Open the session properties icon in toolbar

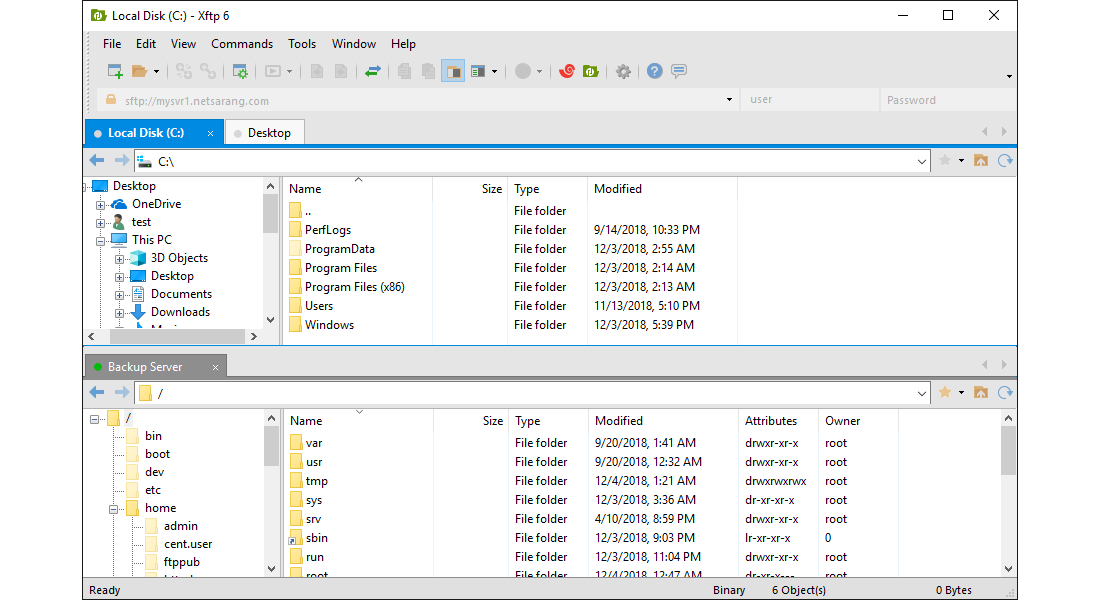(x=240, y=72)
